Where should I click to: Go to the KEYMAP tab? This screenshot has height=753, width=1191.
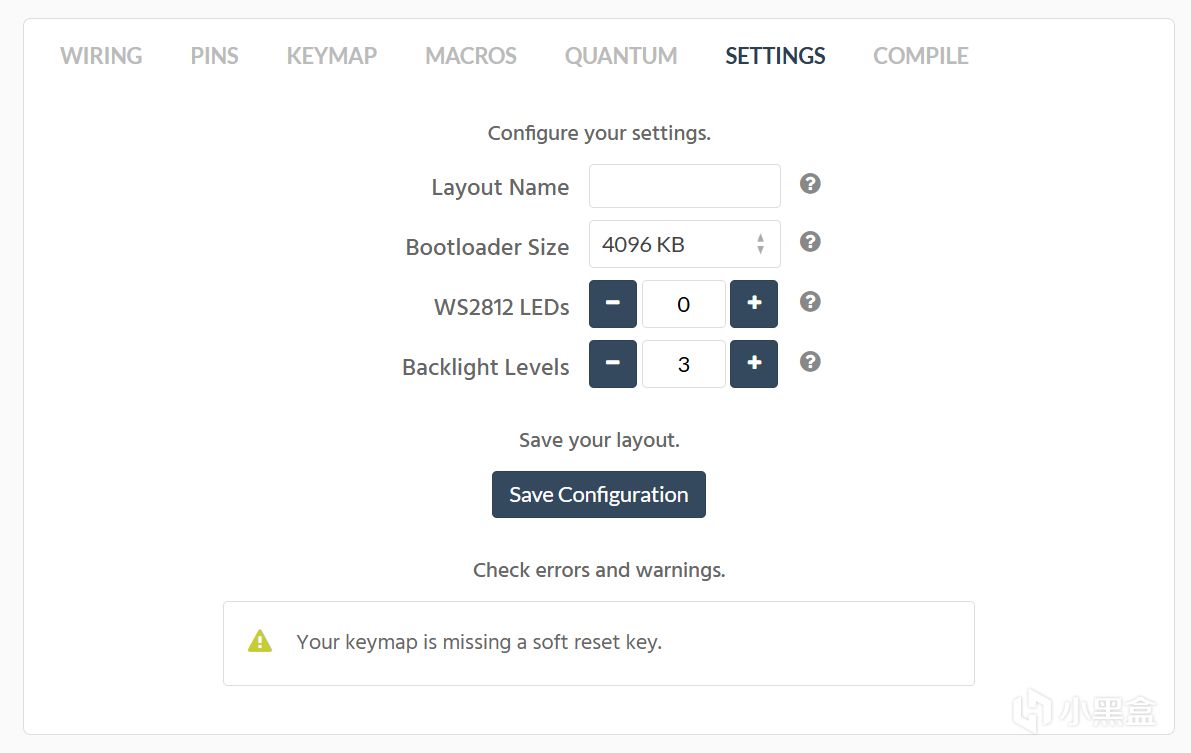(x=331, y=56)
